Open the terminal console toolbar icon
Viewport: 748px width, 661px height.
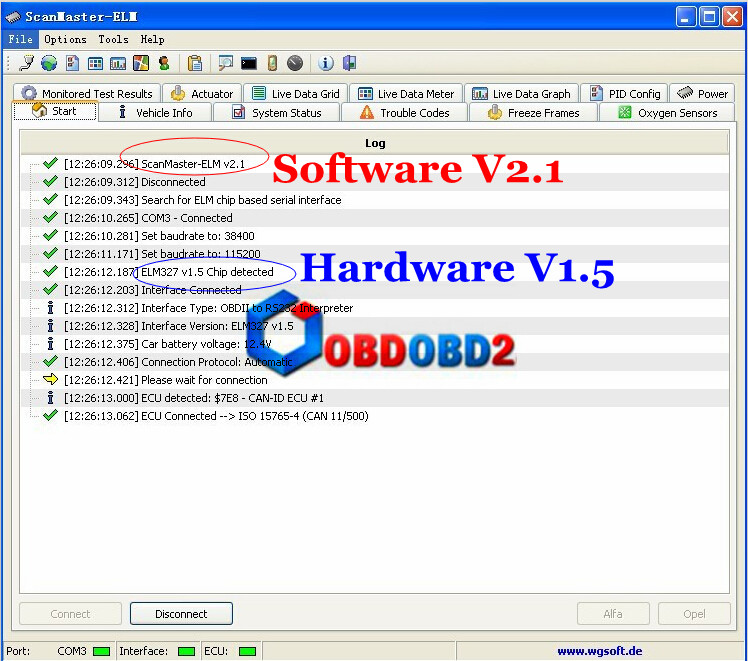[249, 63]
